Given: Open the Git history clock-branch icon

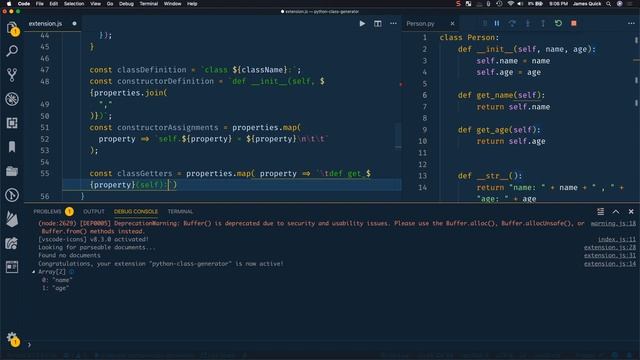Looking at the screenshot, I should point(12,195).
